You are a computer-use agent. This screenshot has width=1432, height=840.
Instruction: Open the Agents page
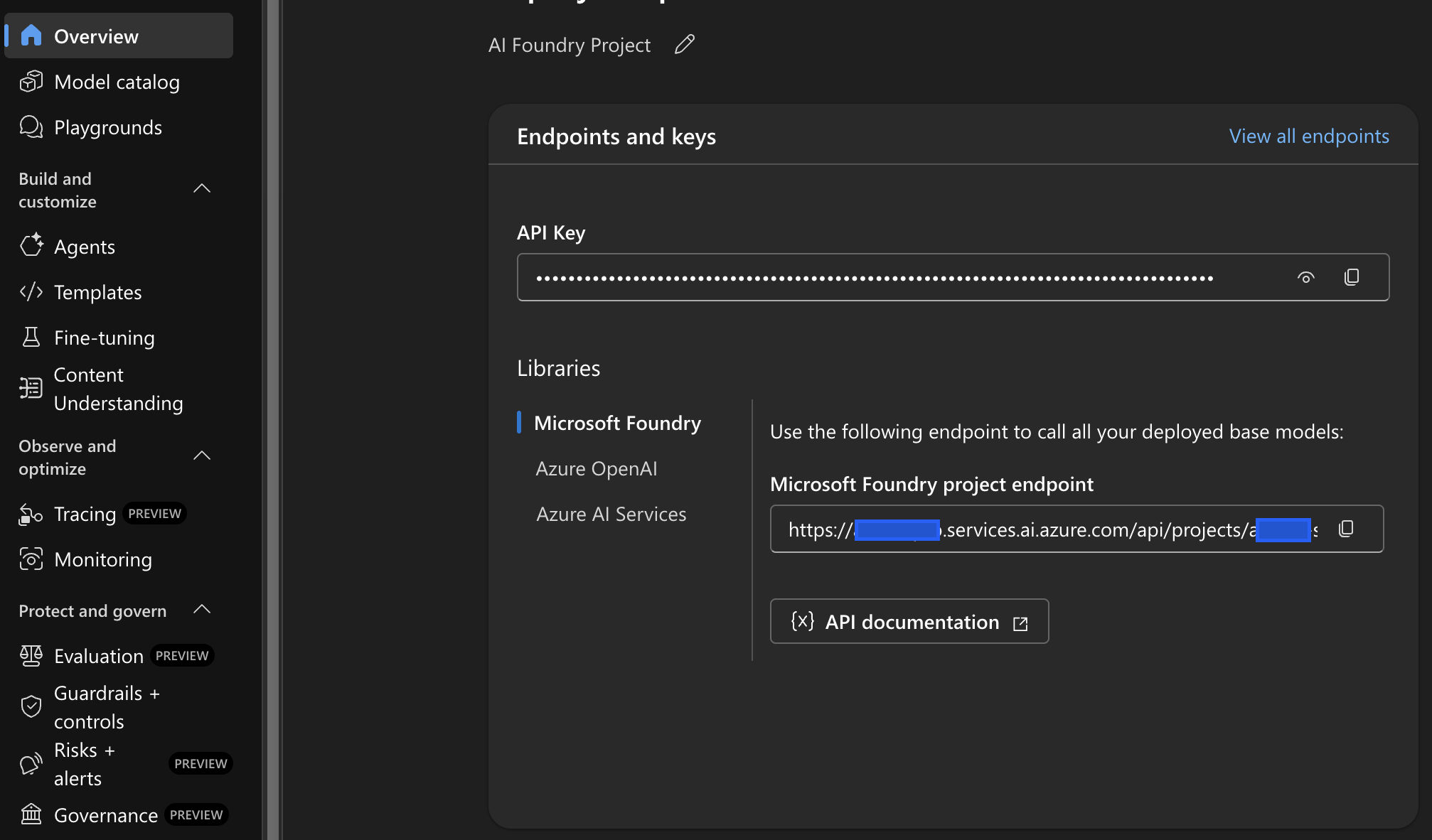84,247
